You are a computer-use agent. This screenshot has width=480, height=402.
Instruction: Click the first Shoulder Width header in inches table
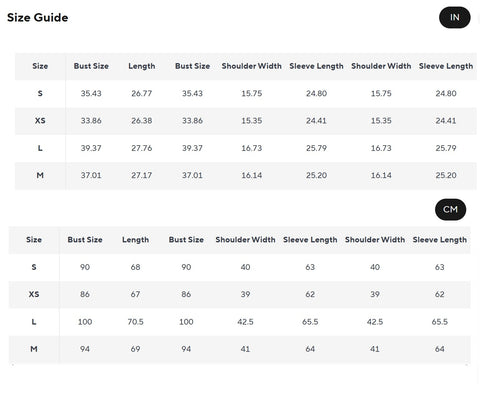click(x=252, y=66)
